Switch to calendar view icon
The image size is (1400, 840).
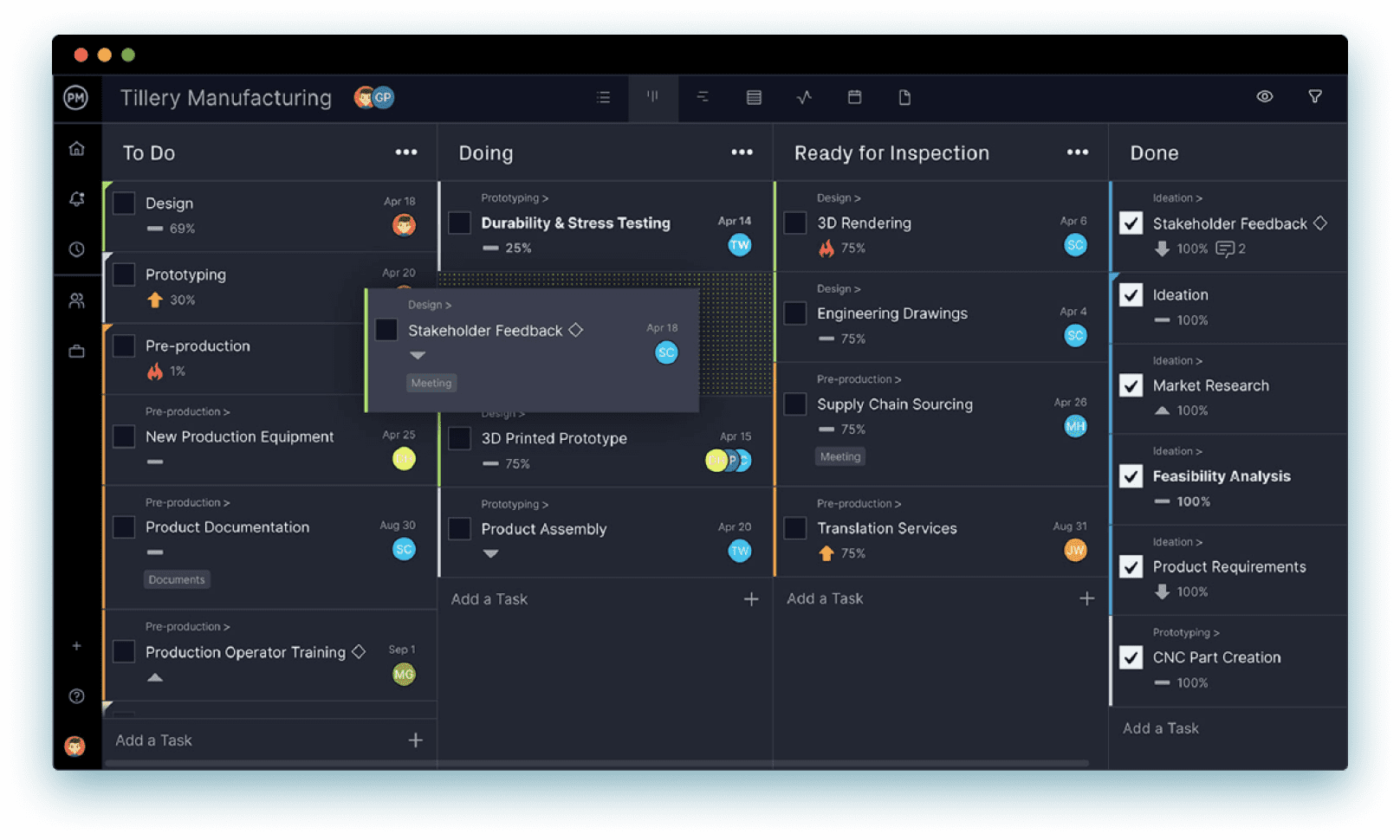tap(854, 98)
